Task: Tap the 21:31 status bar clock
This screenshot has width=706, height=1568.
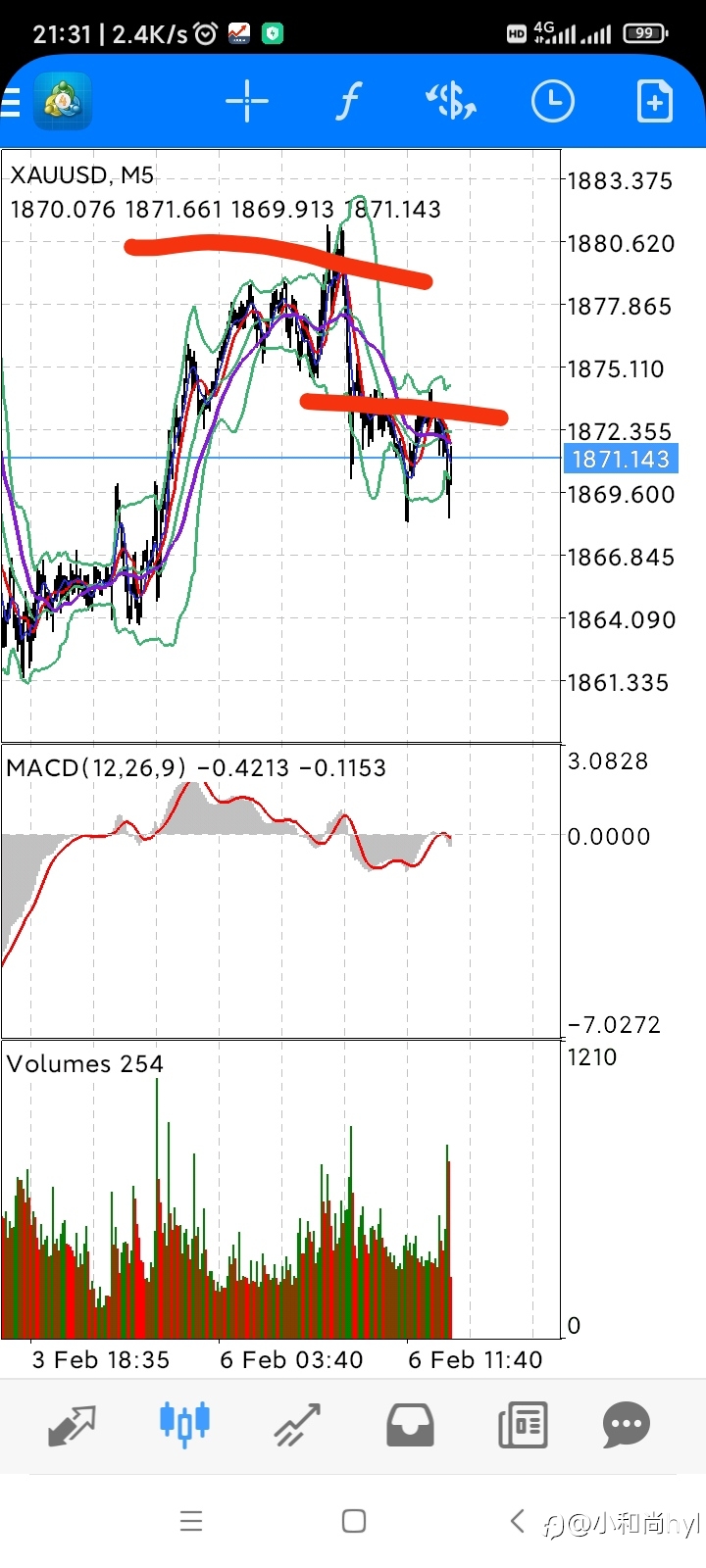Action: pos(62,34)
